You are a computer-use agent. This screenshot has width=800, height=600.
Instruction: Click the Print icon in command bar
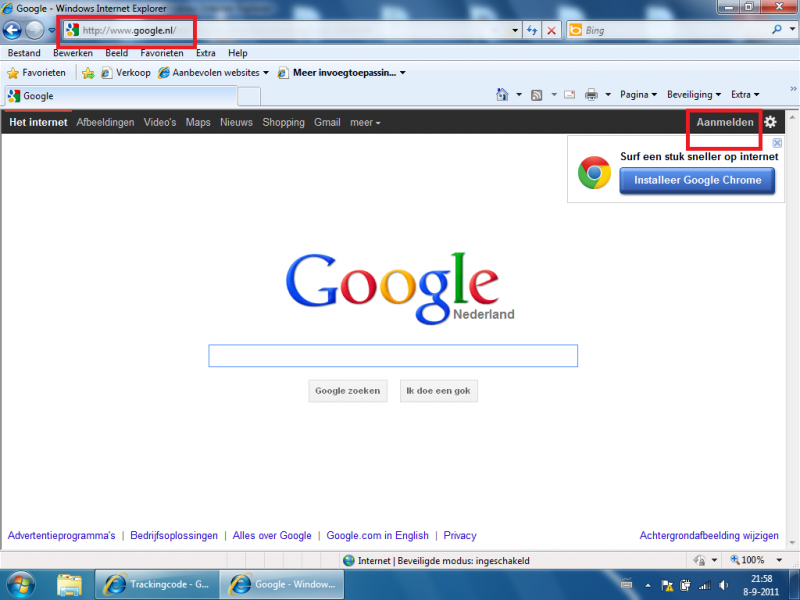pyautogui.click(x=591, y=95)
